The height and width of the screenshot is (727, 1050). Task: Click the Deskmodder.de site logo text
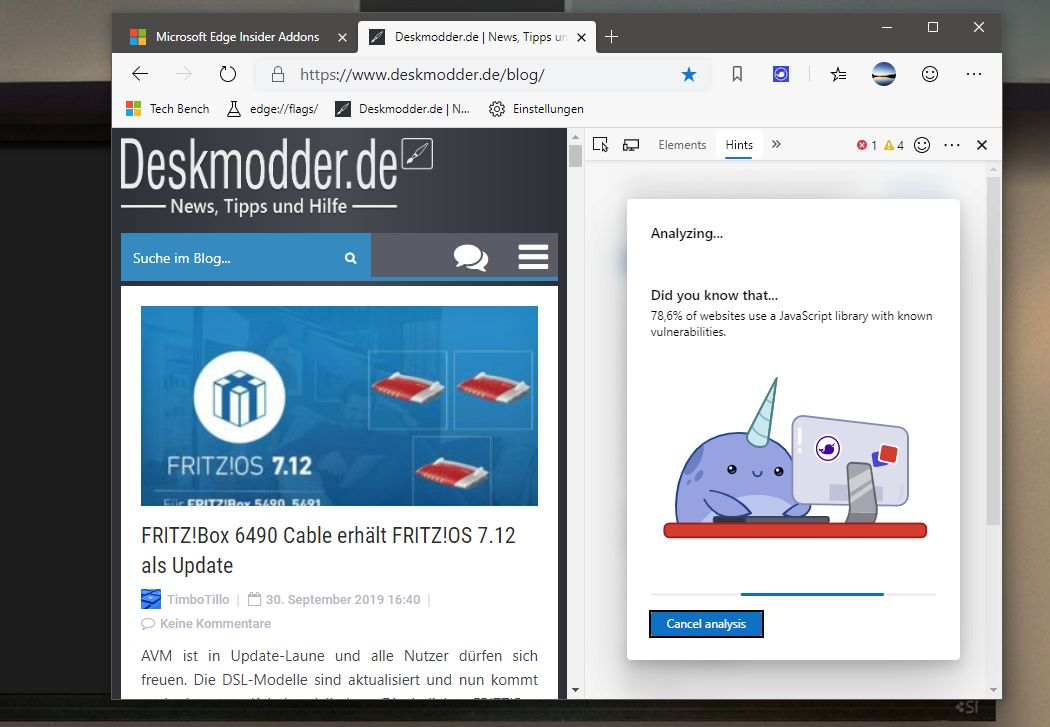click(x=258, y=164)
